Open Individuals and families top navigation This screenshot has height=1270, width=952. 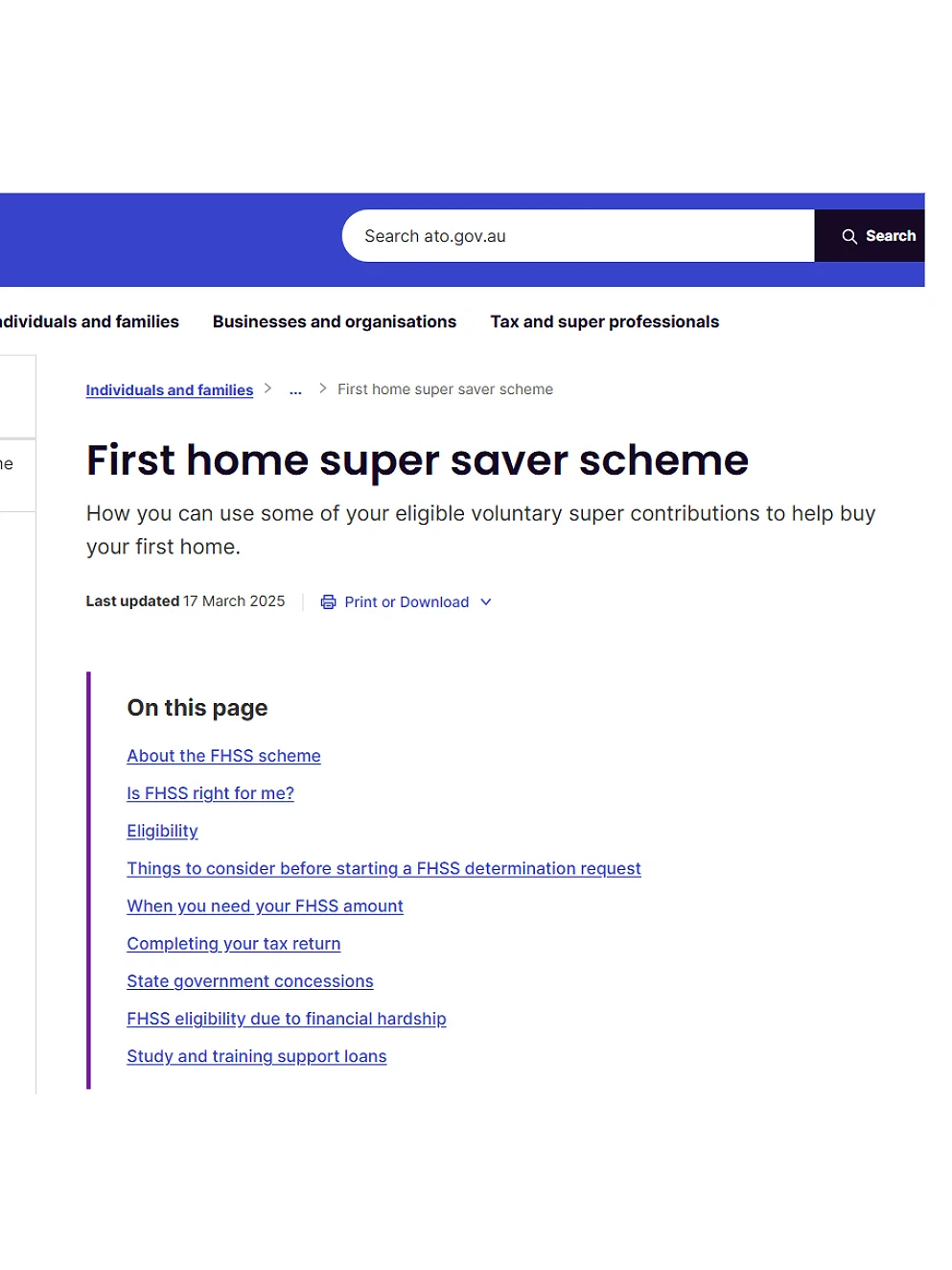(89, 322)
